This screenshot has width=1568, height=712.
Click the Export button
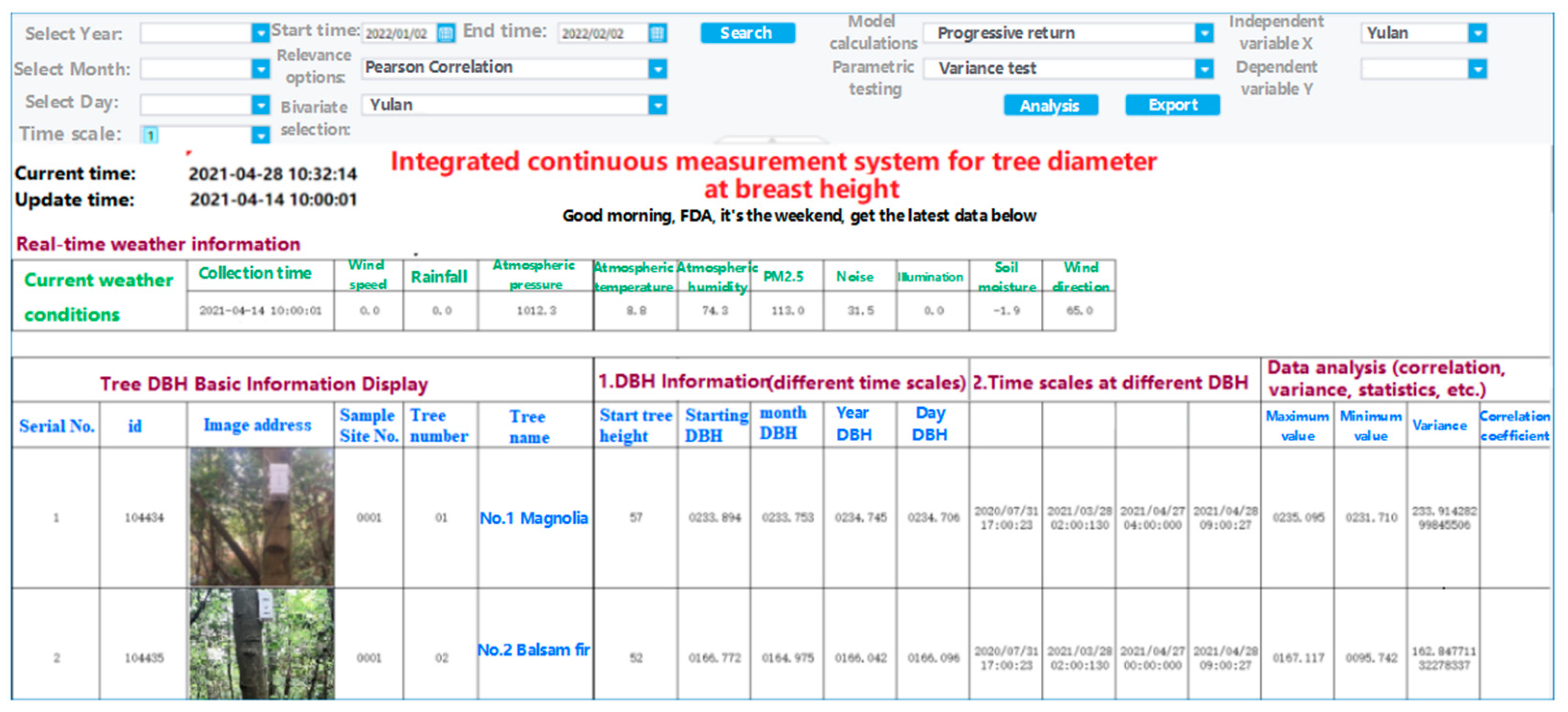pyautogui.click(x=1172, y=105)
